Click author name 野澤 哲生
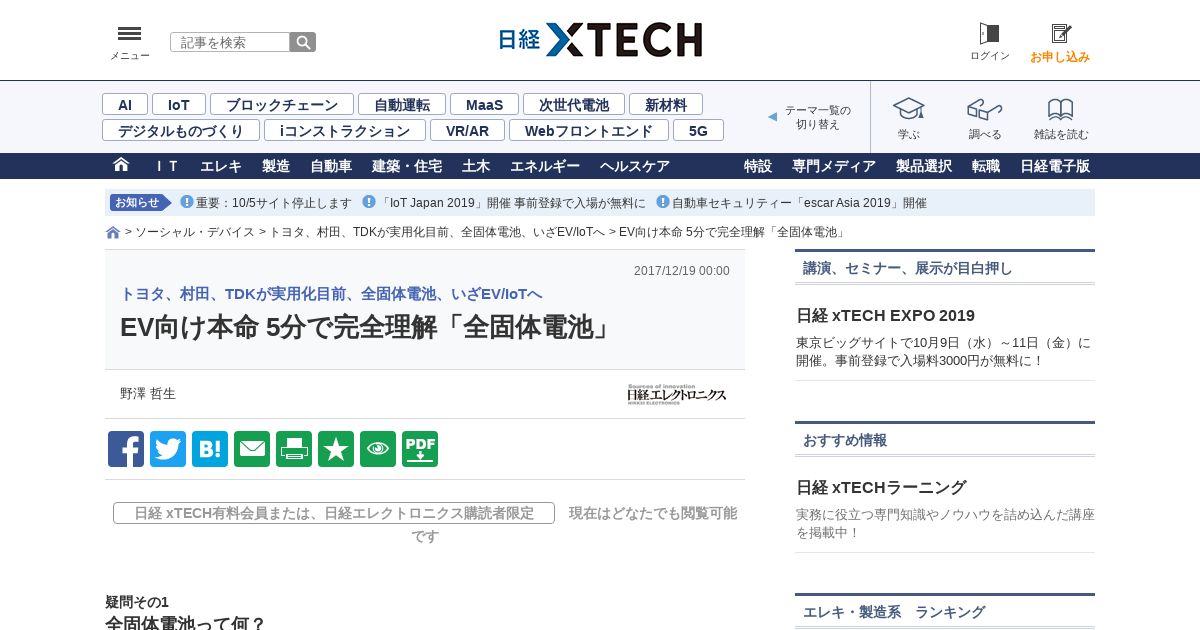 148,394
